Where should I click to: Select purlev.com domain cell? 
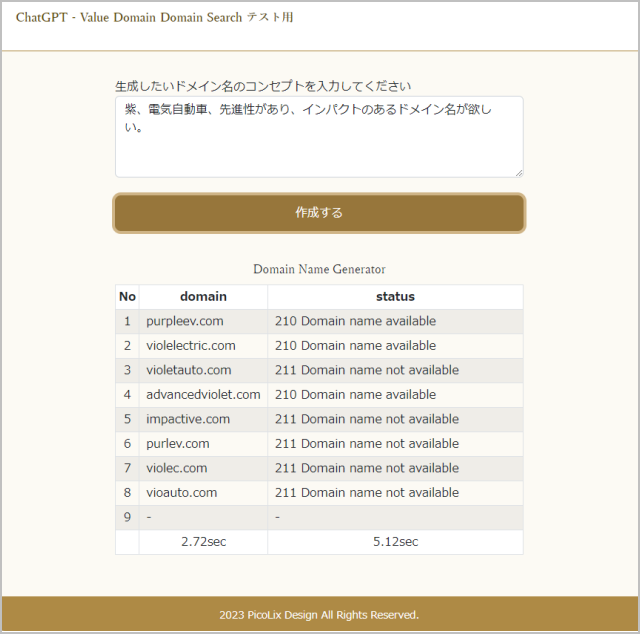click(x=203, y=444)
